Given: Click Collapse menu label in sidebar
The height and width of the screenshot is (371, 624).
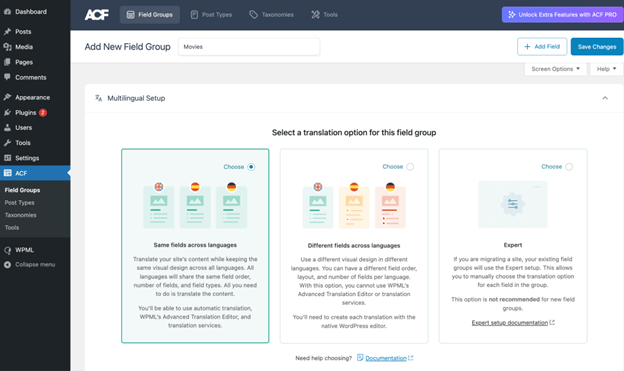Looking at the screenshot, I should click(x=35, y=264).
